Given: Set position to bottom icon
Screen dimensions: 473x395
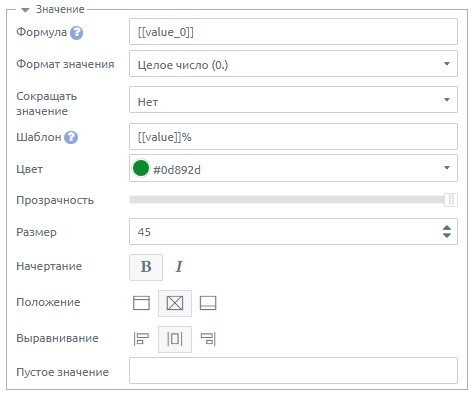Looking at the screenshot, I should (208, 303).
